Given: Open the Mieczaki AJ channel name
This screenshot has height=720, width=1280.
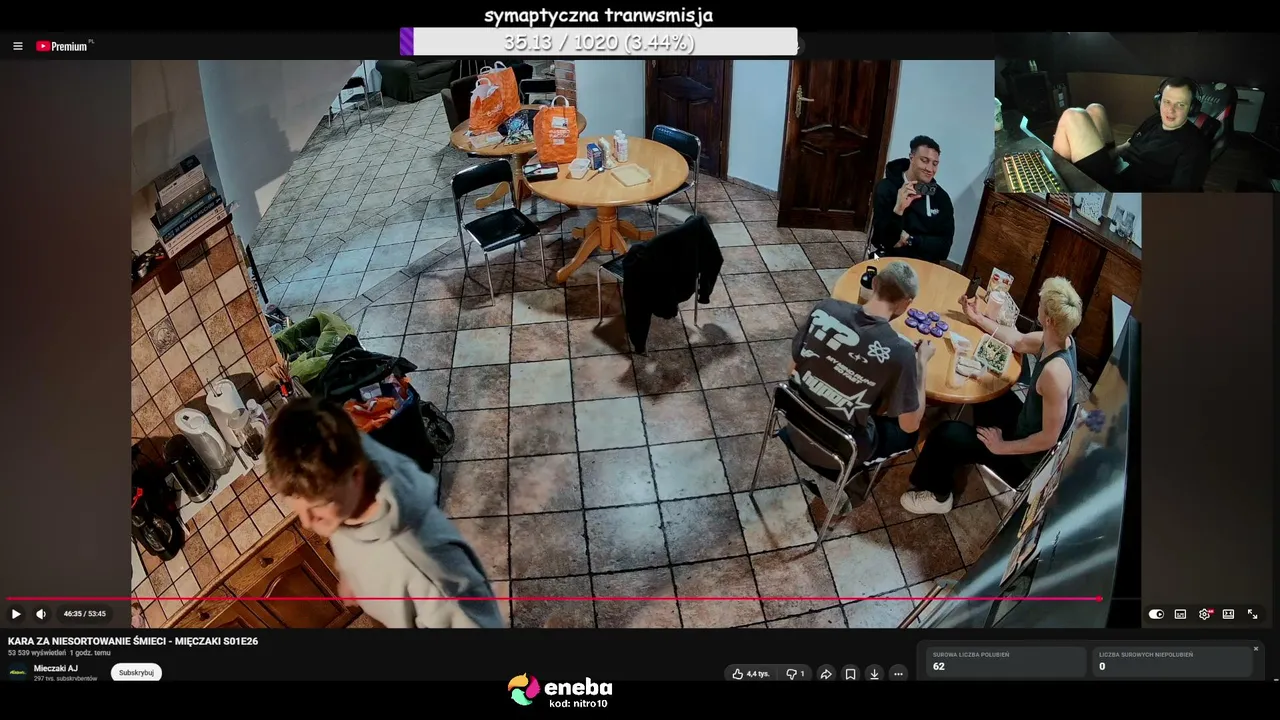Looking at the screenshot, I should click(56, 668).
